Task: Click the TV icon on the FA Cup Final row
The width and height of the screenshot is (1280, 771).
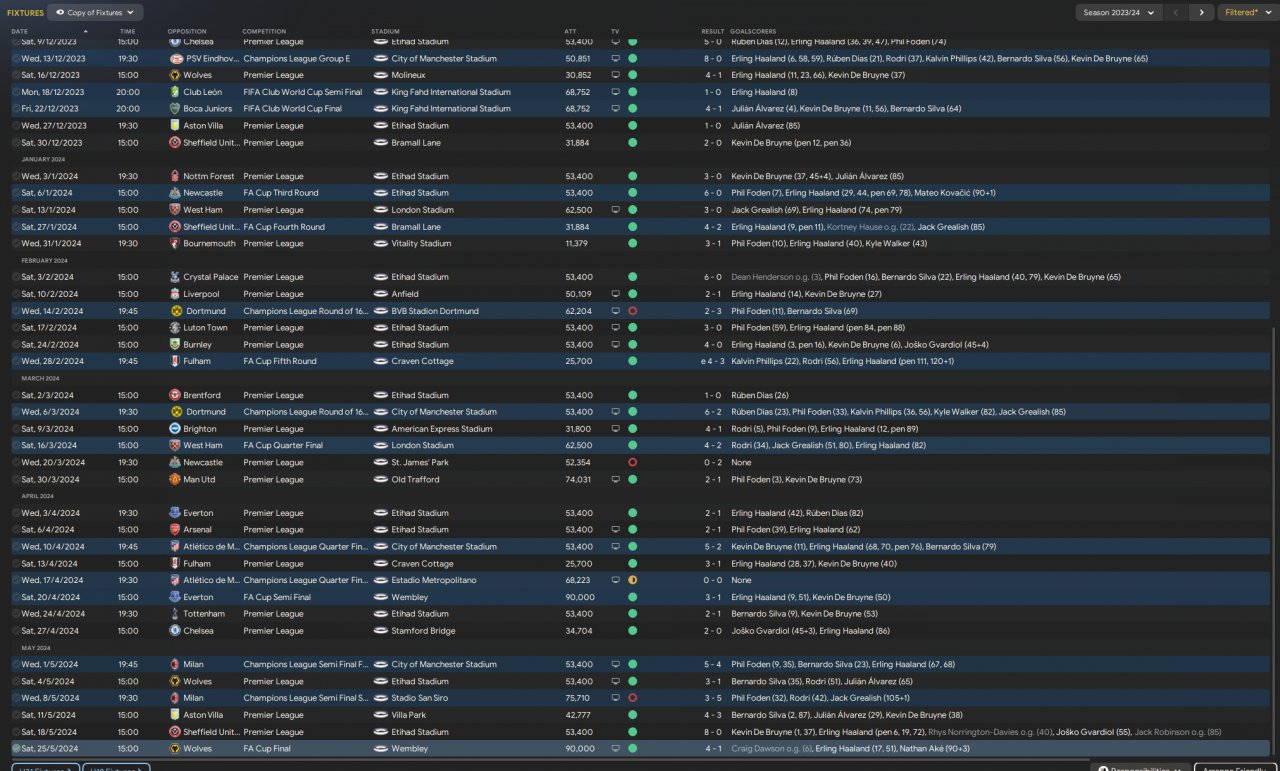Action: click(x=615, y=748)
